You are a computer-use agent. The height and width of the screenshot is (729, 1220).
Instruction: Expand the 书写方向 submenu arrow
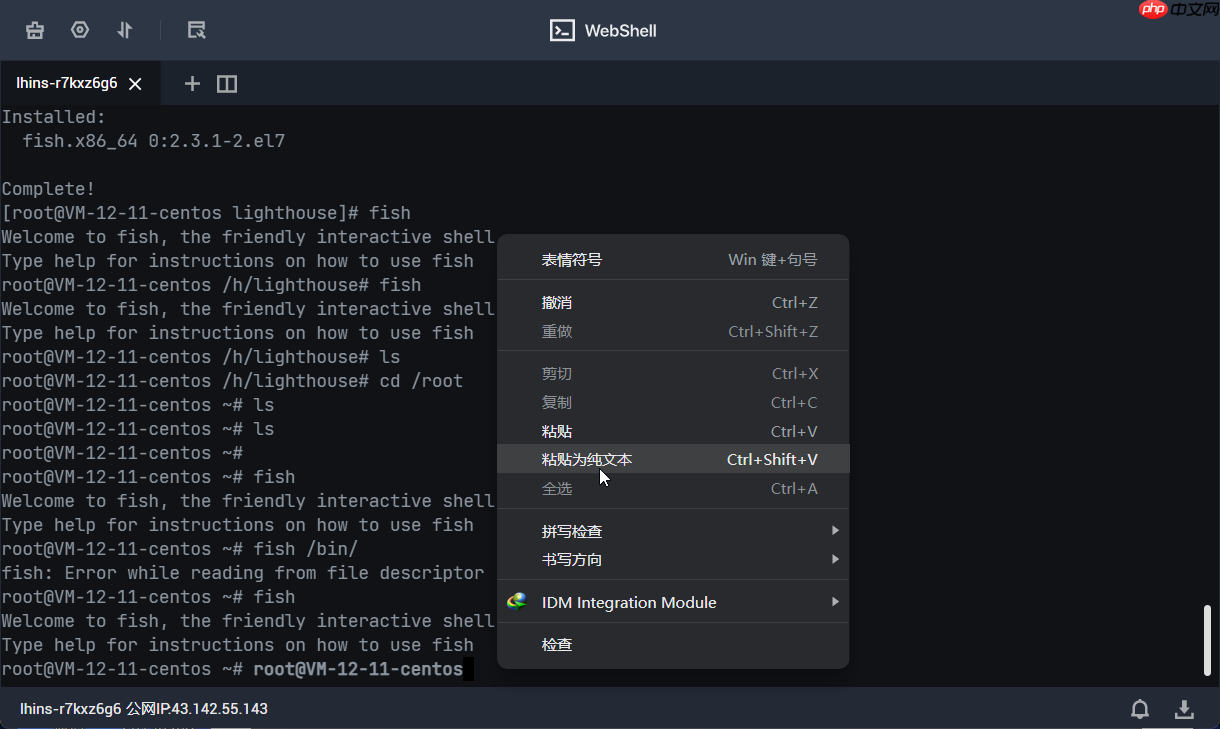click(835, 560)
